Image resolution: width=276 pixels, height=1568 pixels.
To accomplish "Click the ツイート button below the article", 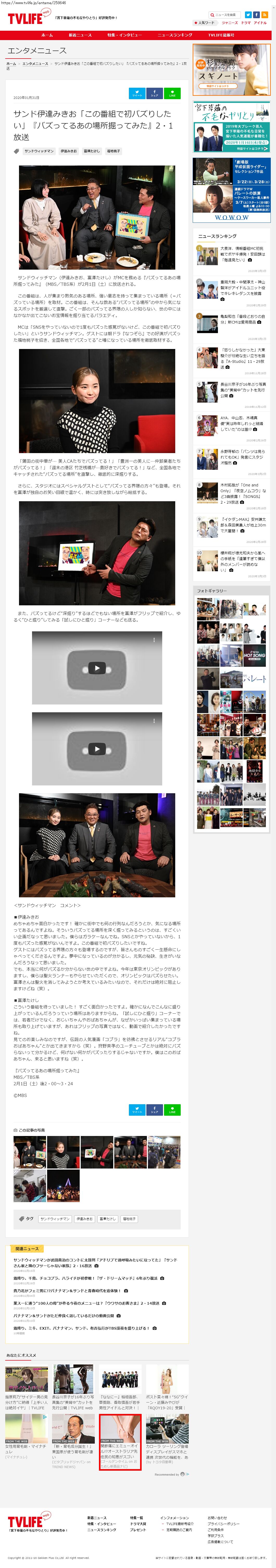I will tap(137, 1110).
